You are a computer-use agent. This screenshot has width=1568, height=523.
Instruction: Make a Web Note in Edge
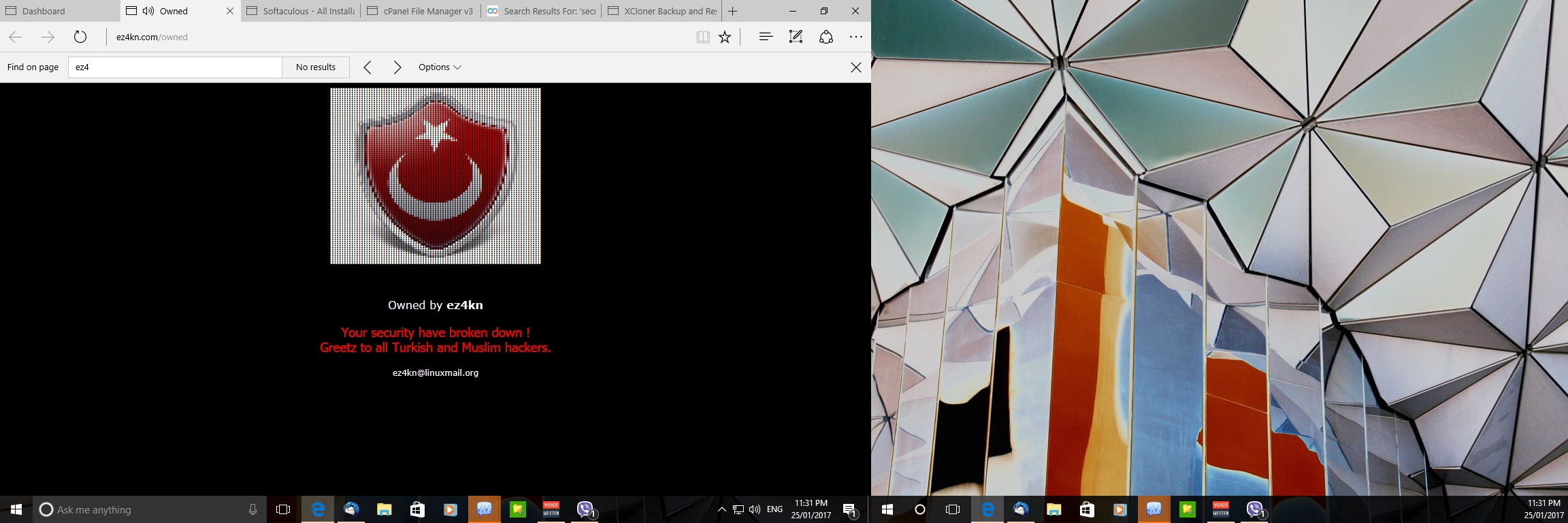tap(796, 37)
